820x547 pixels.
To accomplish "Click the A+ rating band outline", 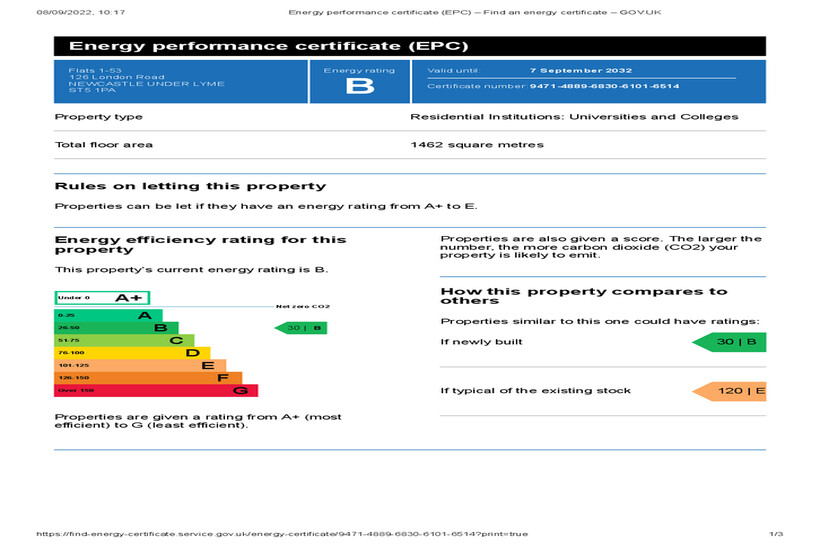I will pos(102,297).
